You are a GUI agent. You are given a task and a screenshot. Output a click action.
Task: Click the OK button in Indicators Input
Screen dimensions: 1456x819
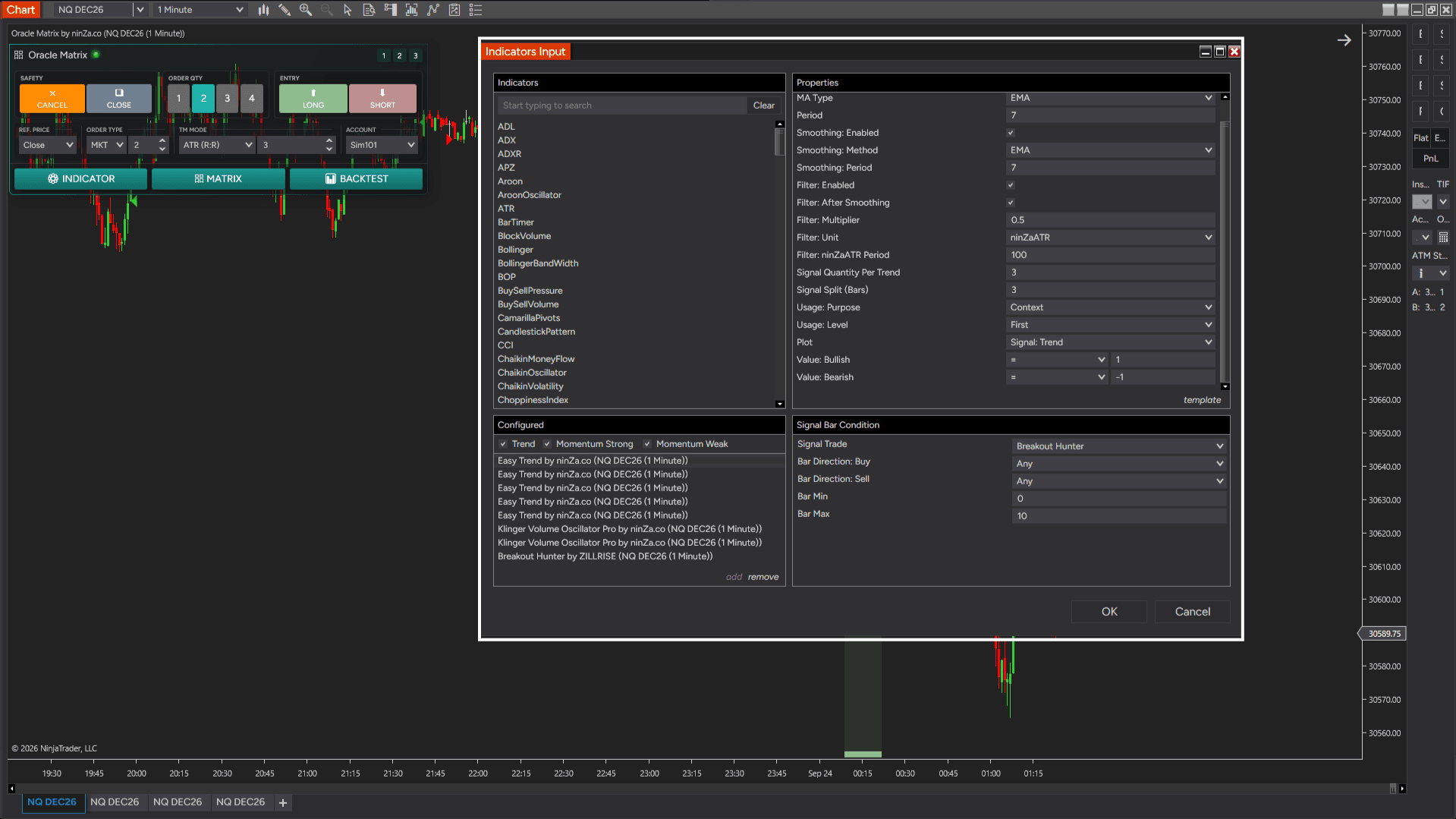tap(1109, 612)
